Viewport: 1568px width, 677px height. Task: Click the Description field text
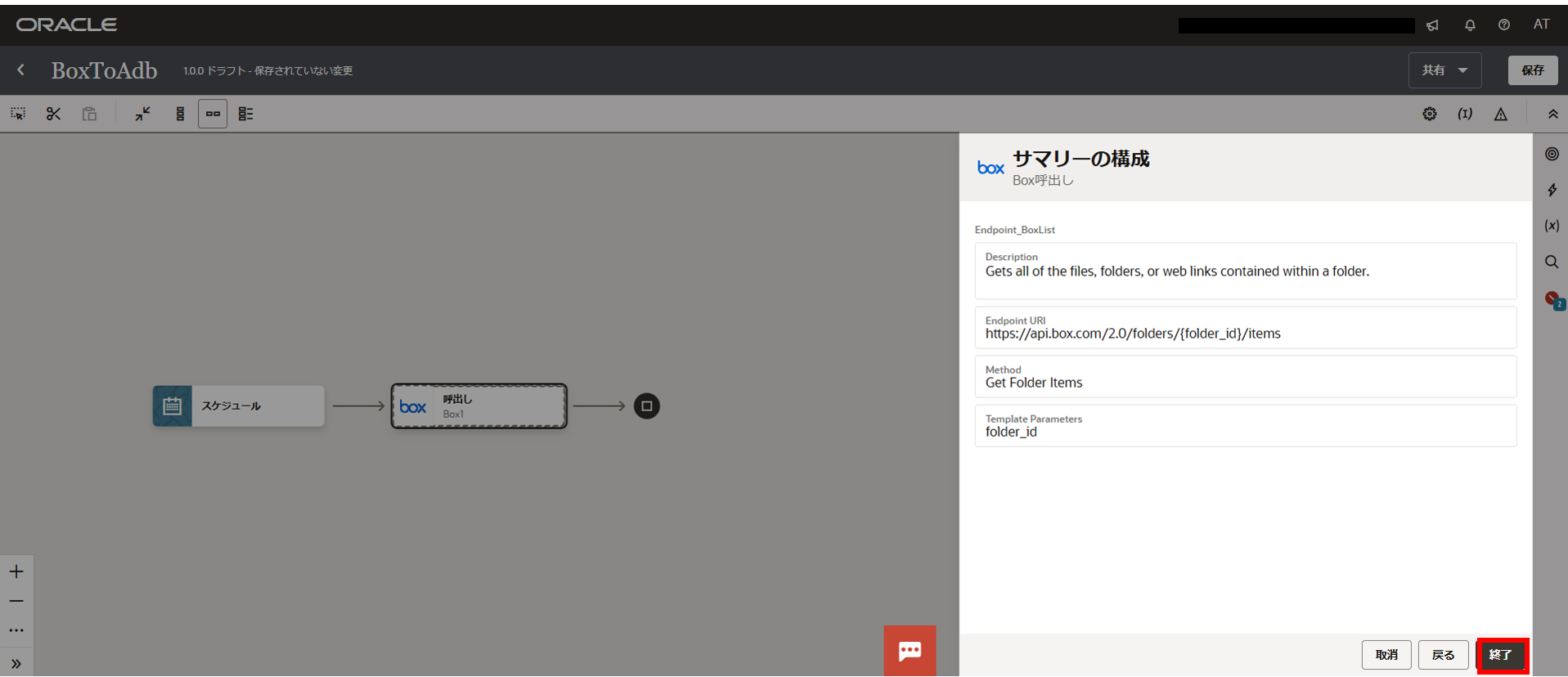(1177, 271)
